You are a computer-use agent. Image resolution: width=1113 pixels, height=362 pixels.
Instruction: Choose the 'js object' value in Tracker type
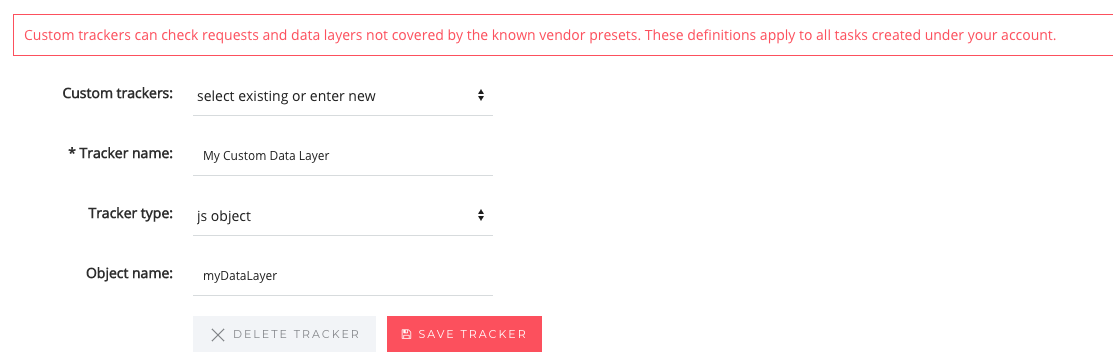(224, 216)
